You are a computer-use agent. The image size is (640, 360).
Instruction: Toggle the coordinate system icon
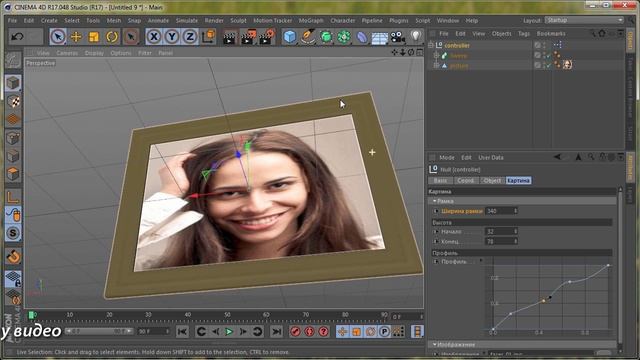(208, 36)
